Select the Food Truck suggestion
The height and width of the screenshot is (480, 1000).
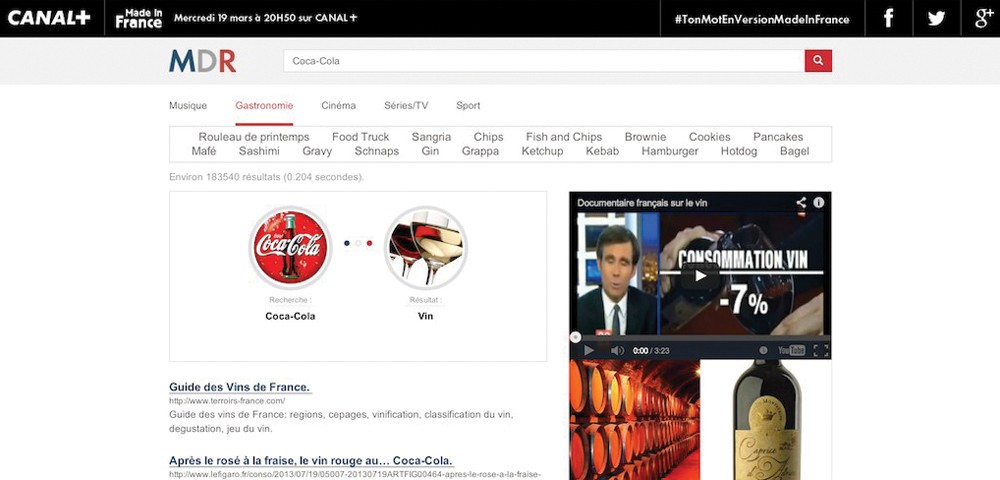(x=360, y=137)
